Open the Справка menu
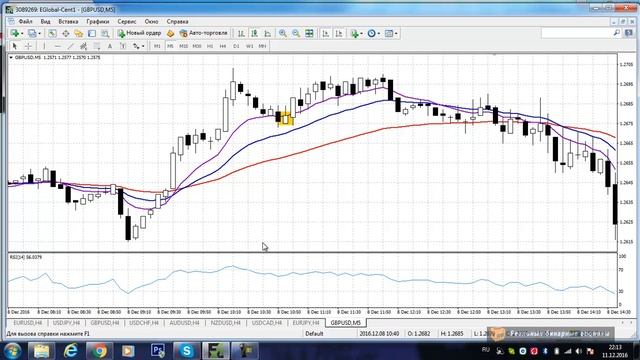 (177, 21)
